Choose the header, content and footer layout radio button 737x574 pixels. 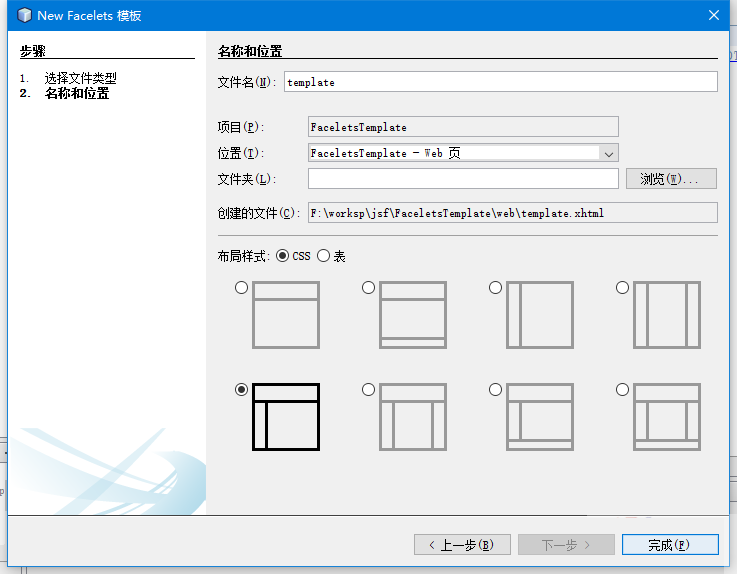pyautogui.click(x=368, y=288)
